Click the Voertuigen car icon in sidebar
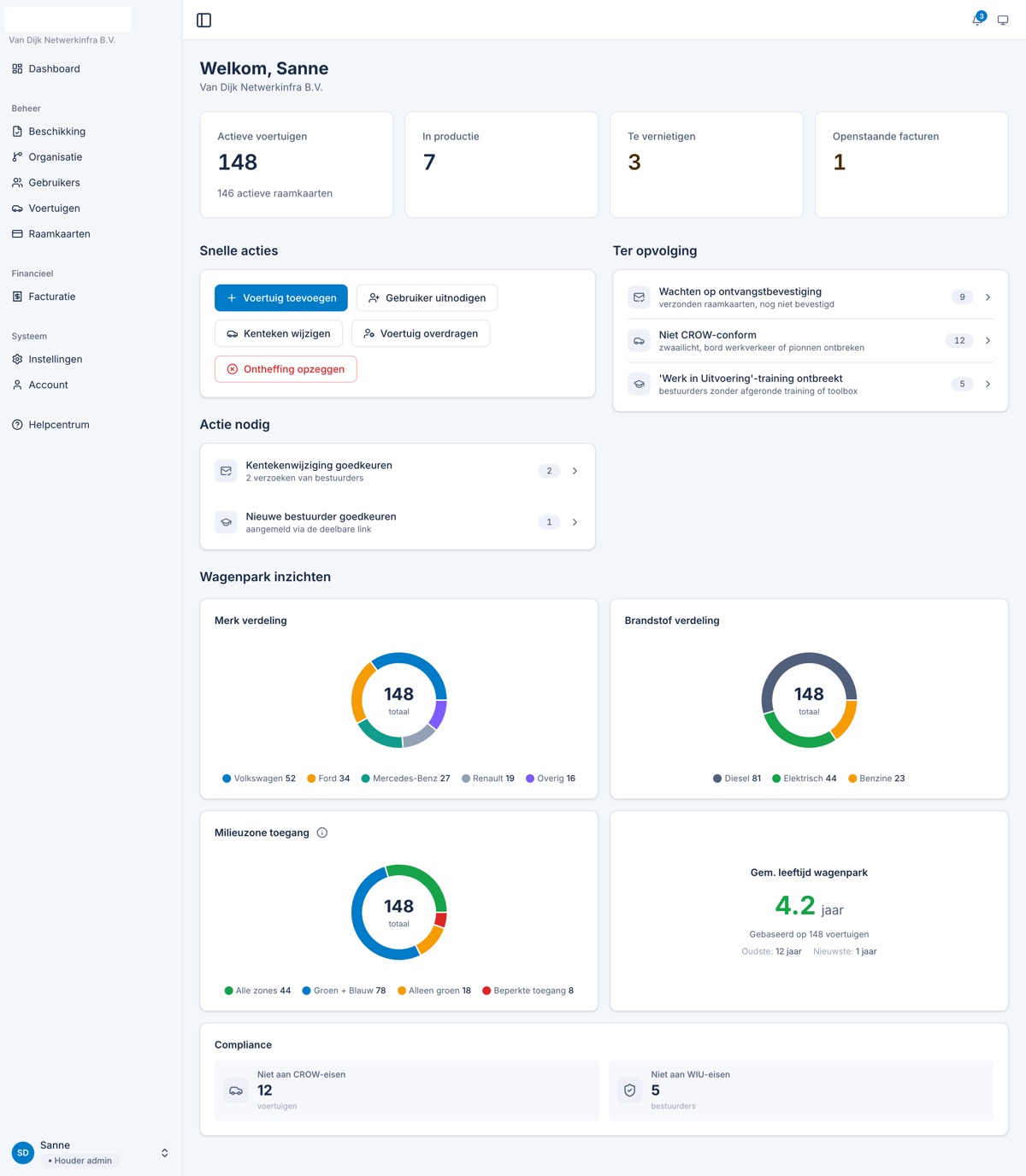This screenshot has width=1026, height=1176. 17,209
